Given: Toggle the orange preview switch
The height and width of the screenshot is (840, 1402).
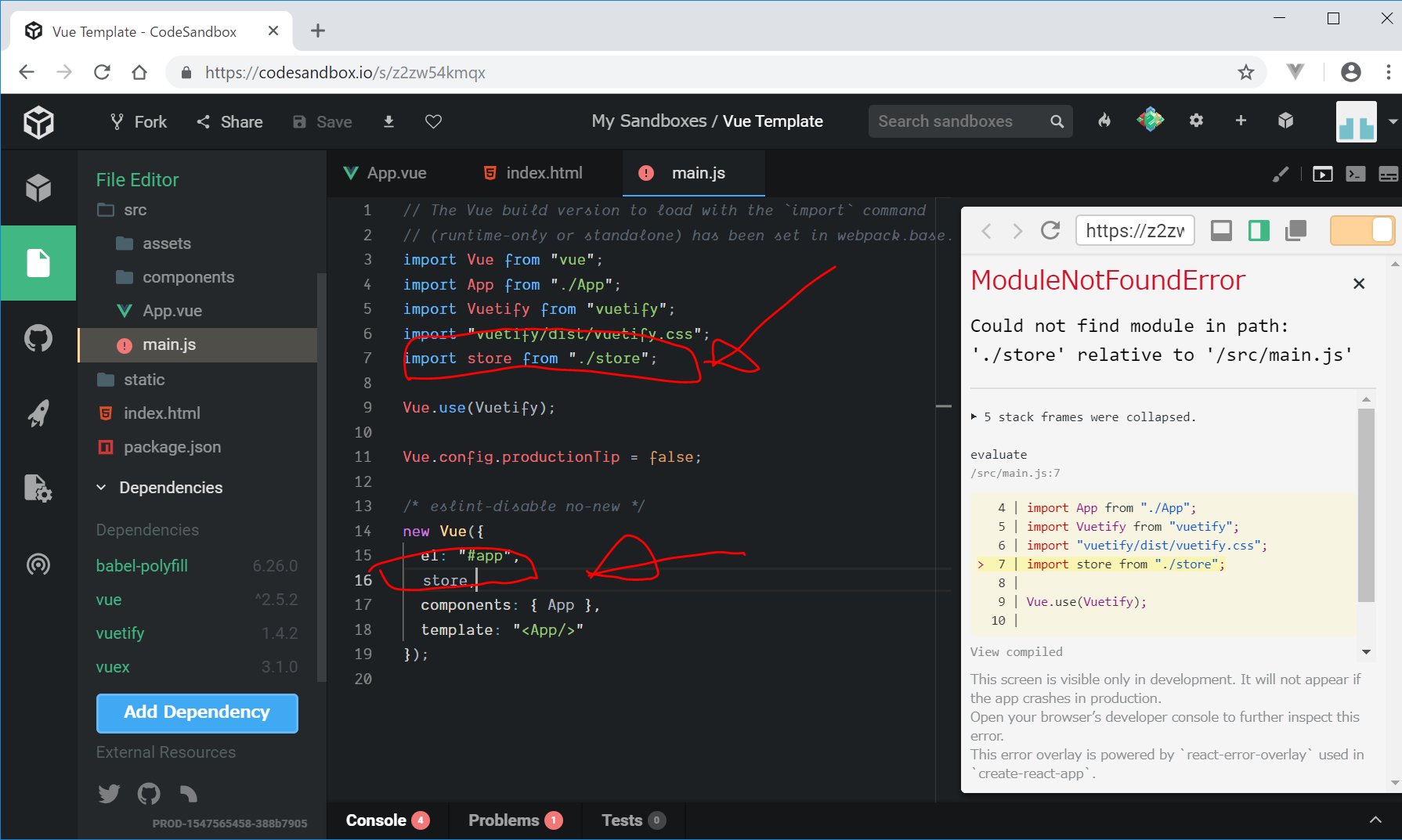Looking at the screenshot, I should click(1362, 231).
